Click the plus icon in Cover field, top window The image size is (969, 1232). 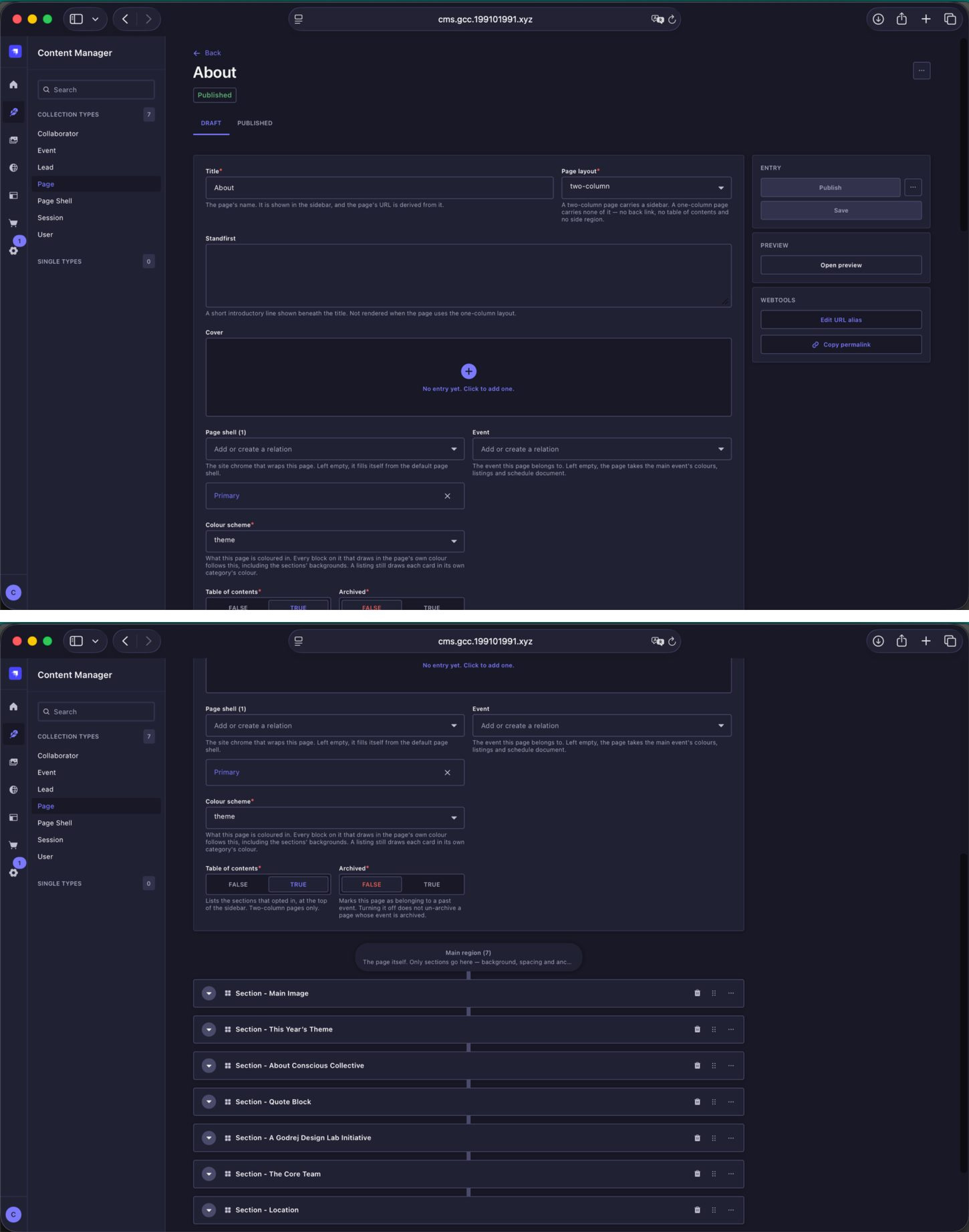coord(468,371)
